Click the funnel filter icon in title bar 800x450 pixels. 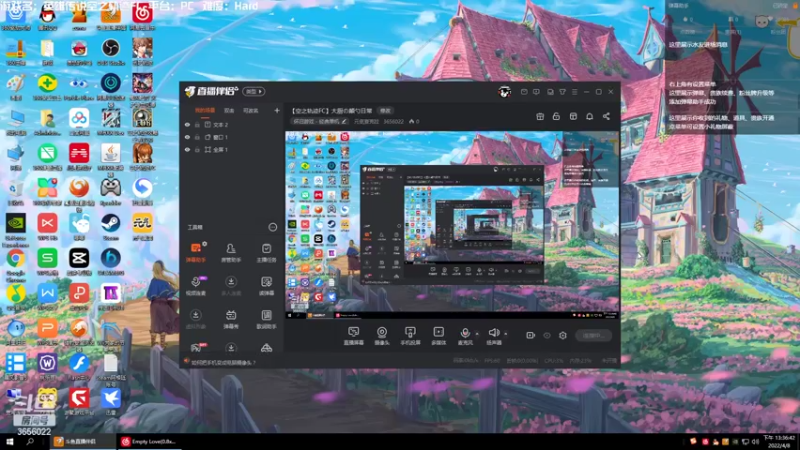562,92
